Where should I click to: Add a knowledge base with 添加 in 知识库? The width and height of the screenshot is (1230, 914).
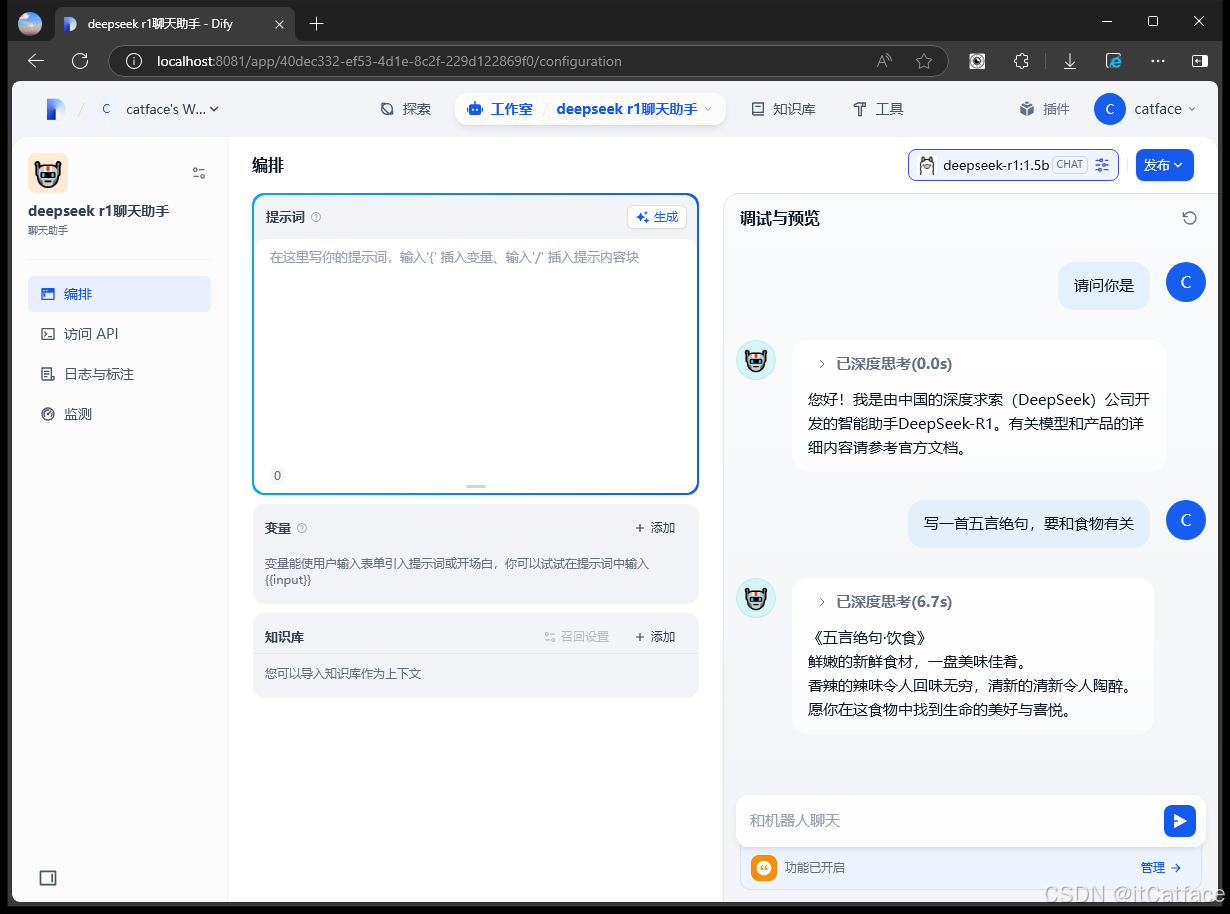click(655, 637)
